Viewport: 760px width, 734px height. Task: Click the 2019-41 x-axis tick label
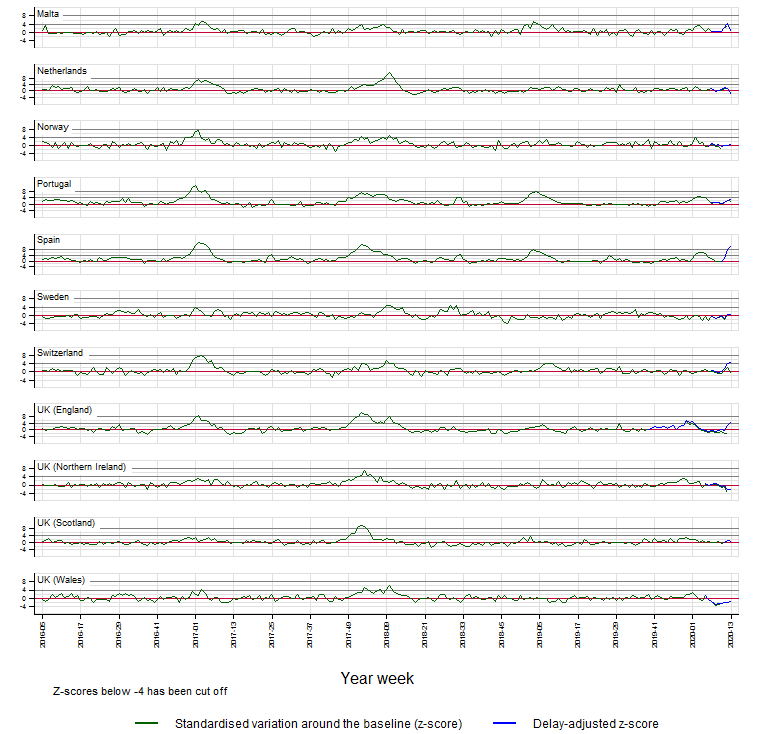[654, 635]
